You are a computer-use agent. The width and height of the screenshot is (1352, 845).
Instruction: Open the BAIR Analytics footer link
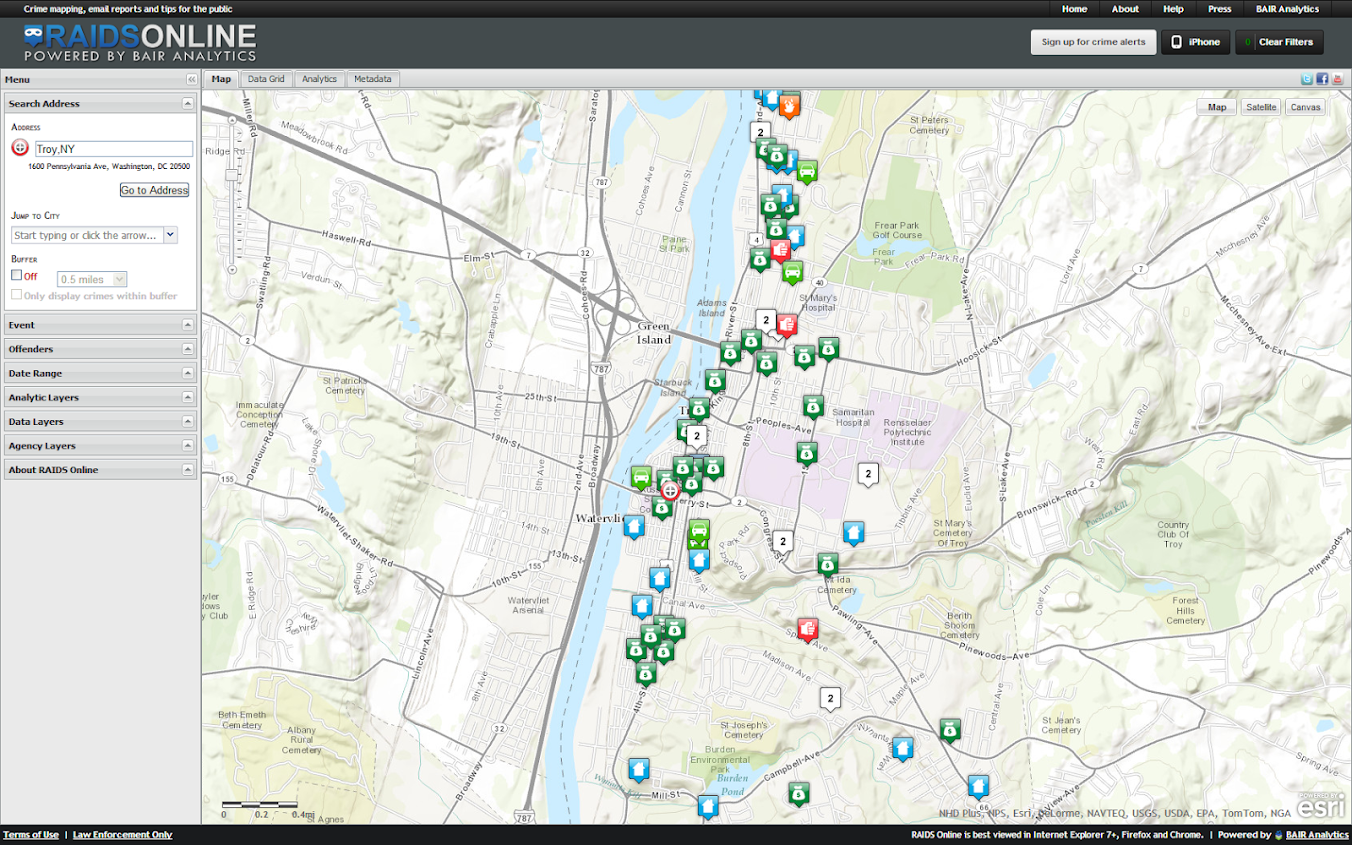[1317, 835]
